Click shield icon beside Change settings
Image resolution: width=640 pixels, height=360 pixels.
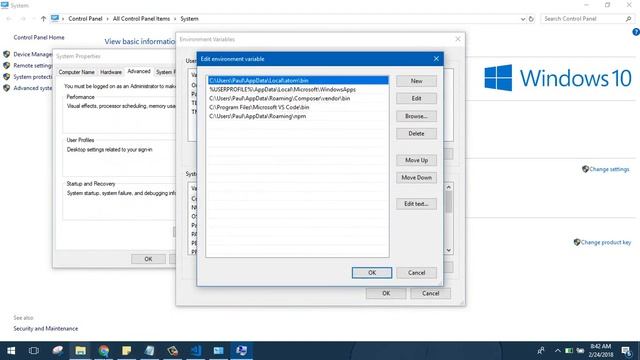[585, 169]
